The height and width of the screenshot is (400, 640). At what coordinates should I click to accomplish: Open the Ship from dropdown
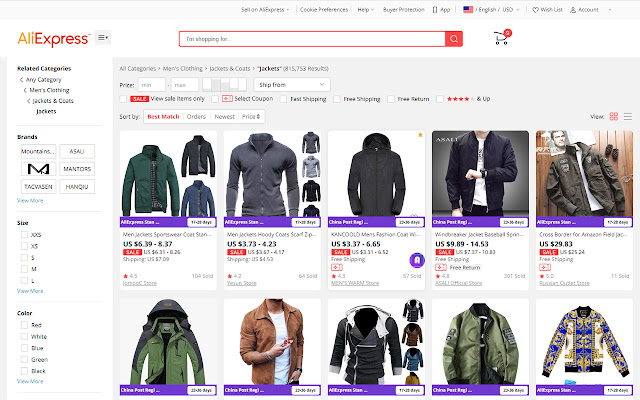click(292, 84)
